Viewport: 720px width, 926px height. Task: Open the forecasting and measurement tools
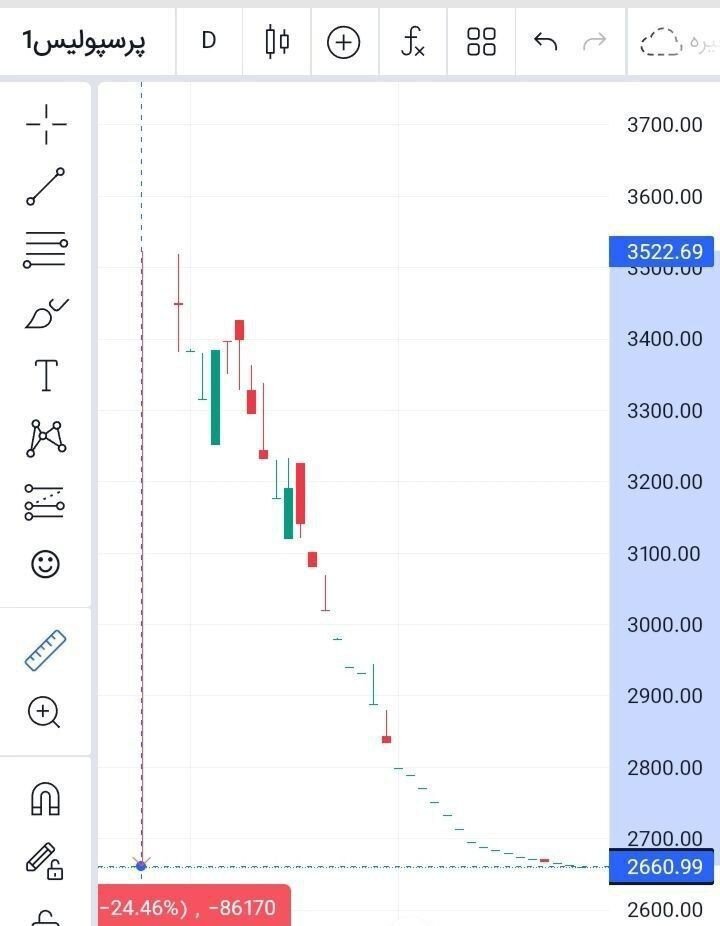46,502
